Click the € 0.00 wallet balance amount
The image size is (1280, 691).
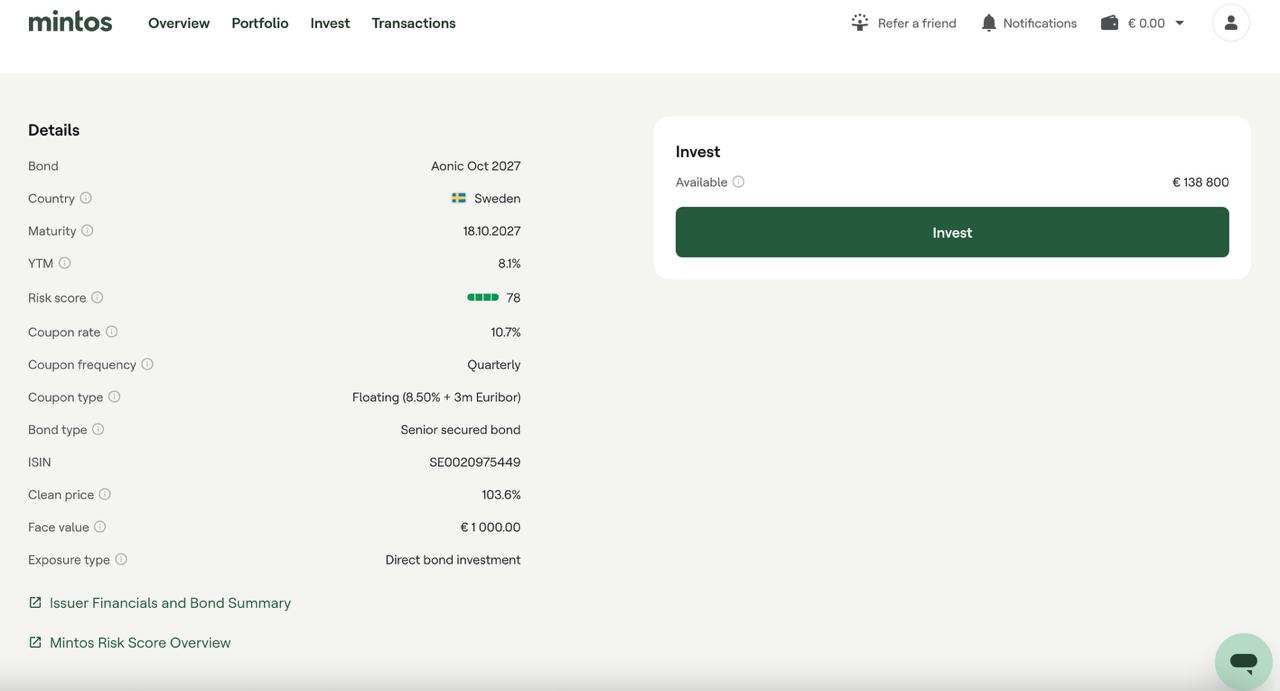1146,23
